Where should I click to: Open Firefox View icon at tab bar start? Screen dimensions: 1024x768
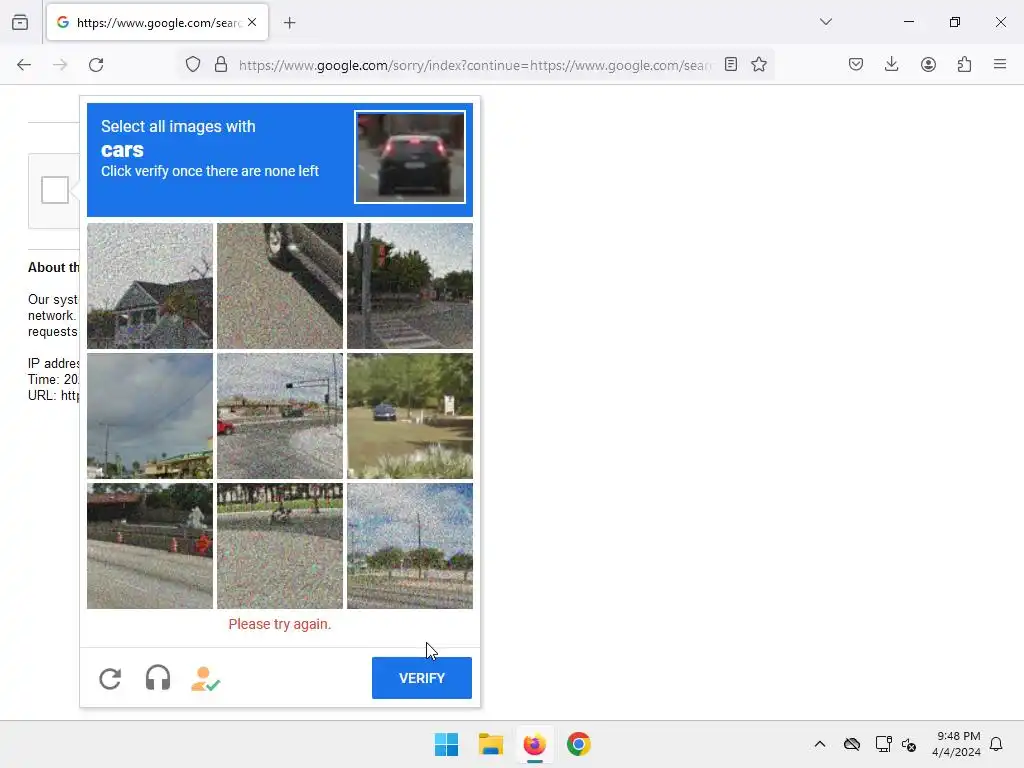20,22
